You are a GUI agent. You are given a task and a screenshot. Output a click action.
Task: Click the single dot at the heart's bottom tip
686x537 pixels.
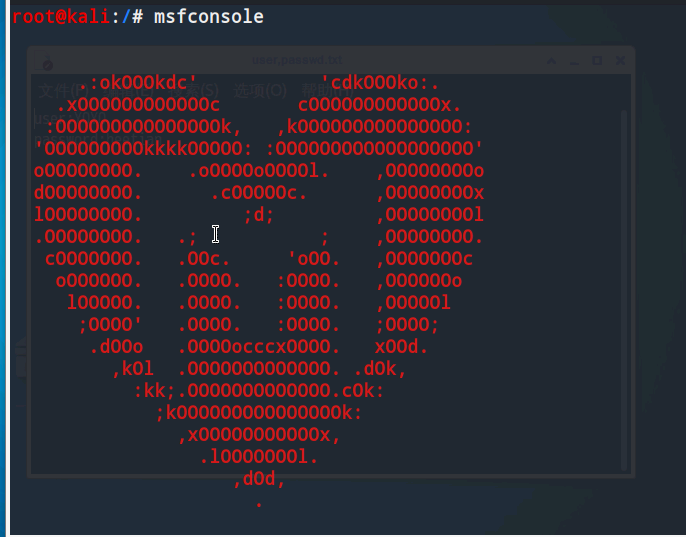[259, 505]
